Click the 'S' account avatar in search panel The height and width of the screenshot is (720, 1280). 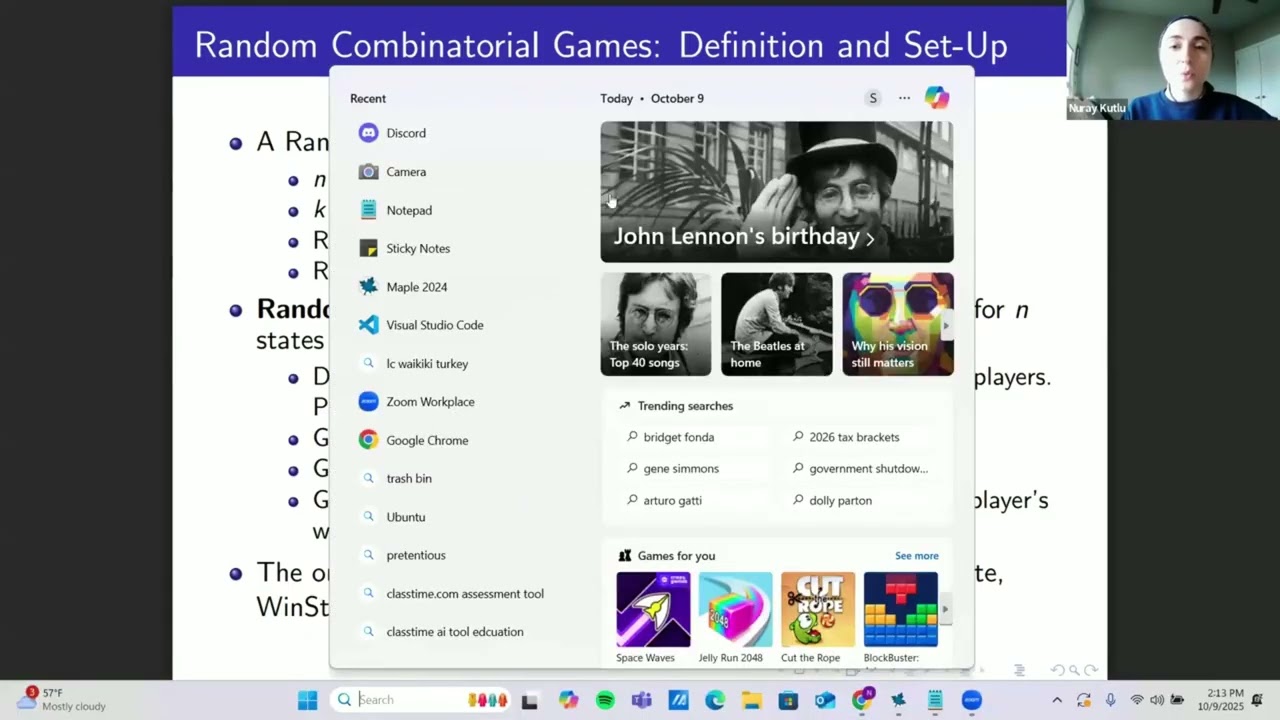coord(873,98)
